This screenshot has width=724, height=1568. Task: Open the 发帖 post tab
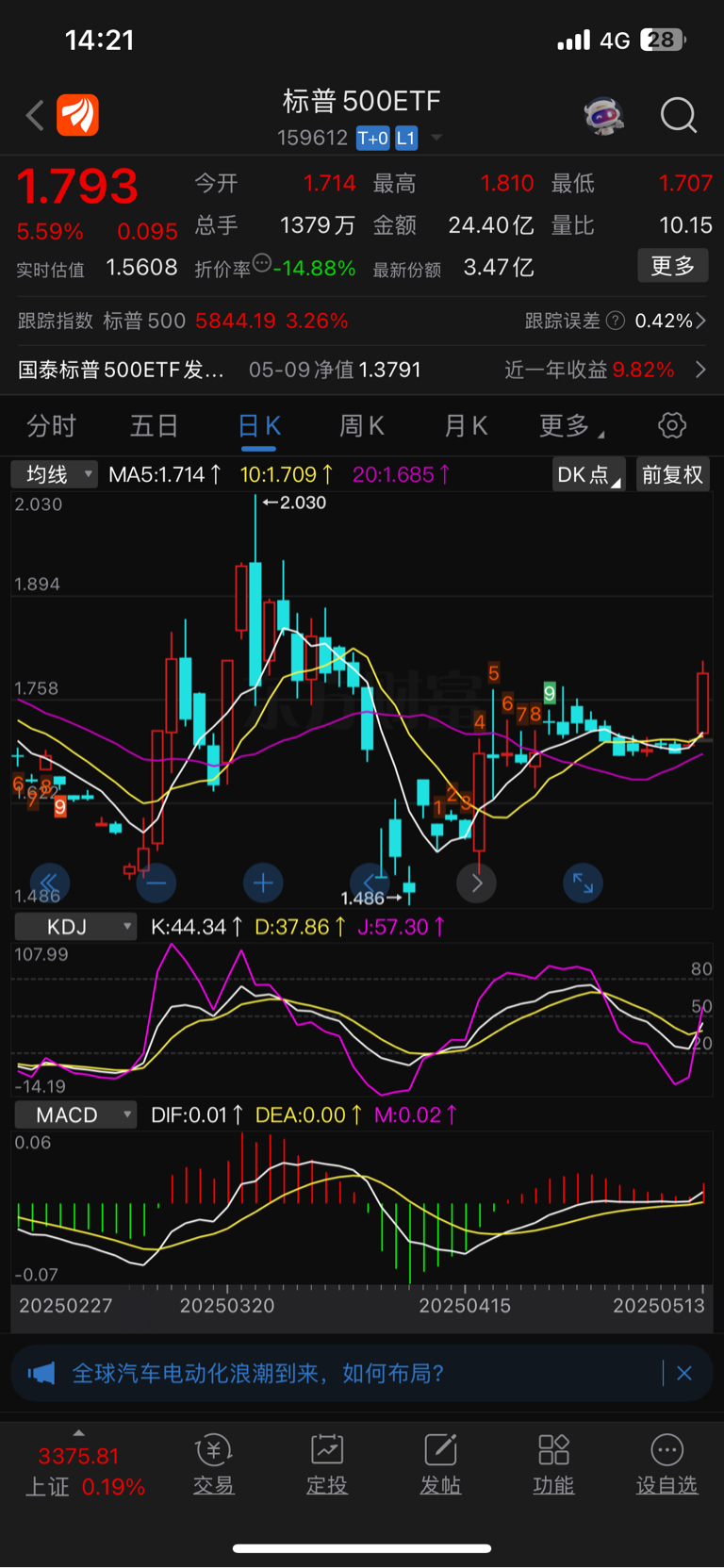(440, 1464)
